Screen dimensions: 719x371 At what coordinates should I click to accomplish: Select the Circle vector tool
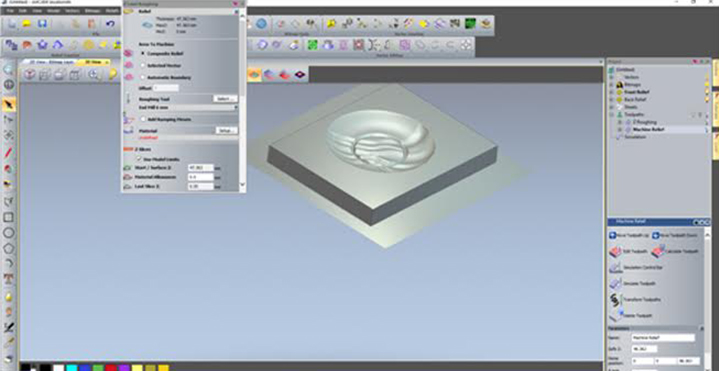pos(9,233)
